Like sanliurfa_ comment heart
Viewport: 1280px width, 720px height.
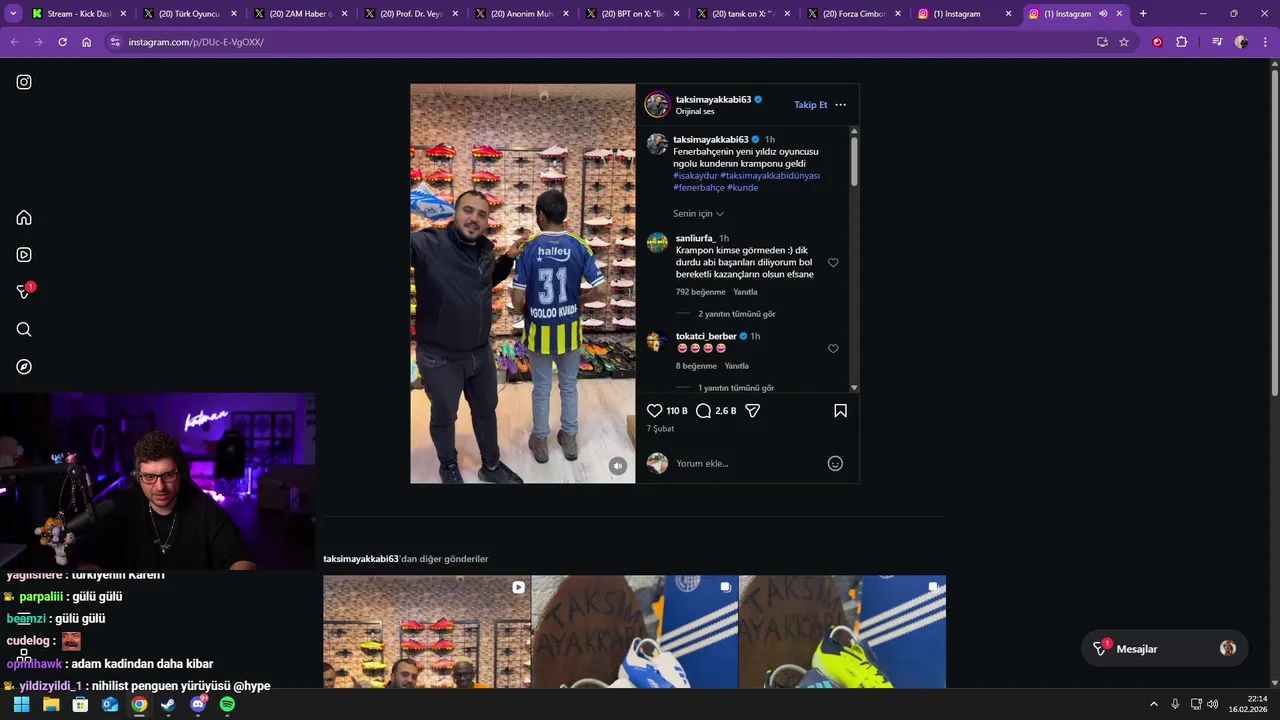[833, 263]
